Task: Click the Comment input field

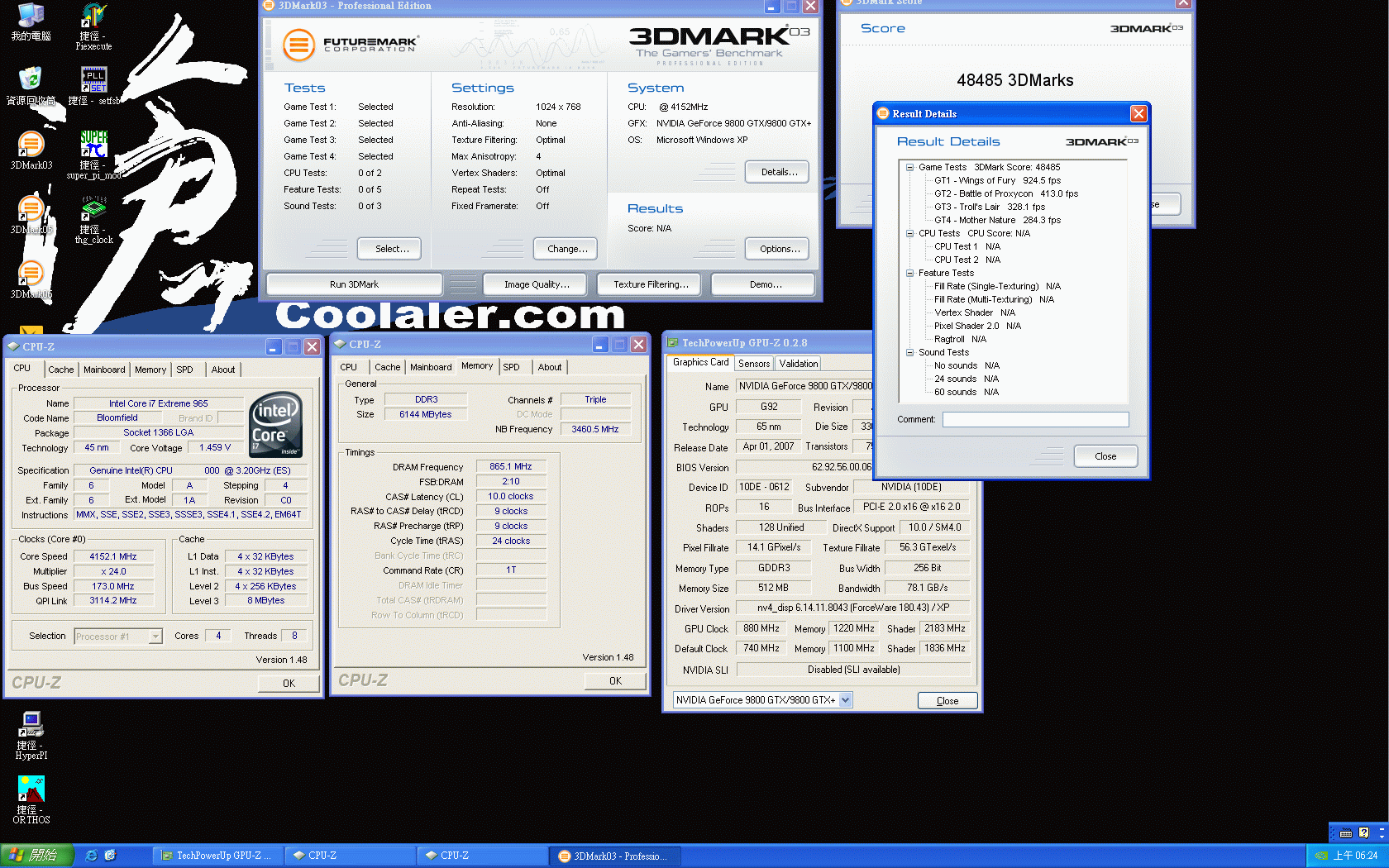Action: (1036, 420)
